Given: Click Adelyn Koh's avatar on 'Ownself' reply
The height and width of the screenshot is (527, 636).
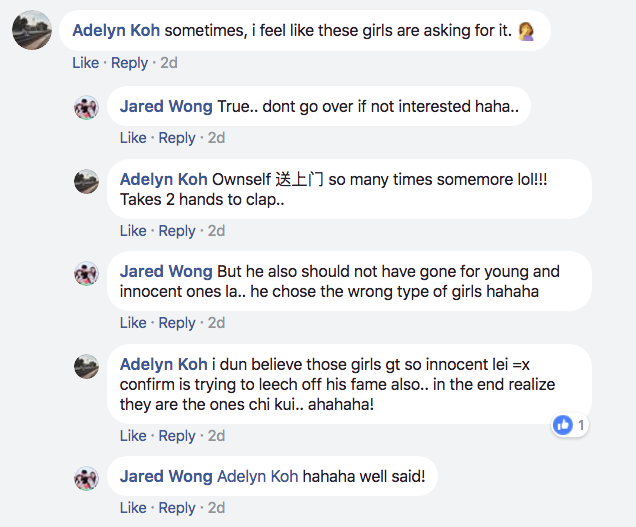Looking at the screenshot, I should point(87,181).
